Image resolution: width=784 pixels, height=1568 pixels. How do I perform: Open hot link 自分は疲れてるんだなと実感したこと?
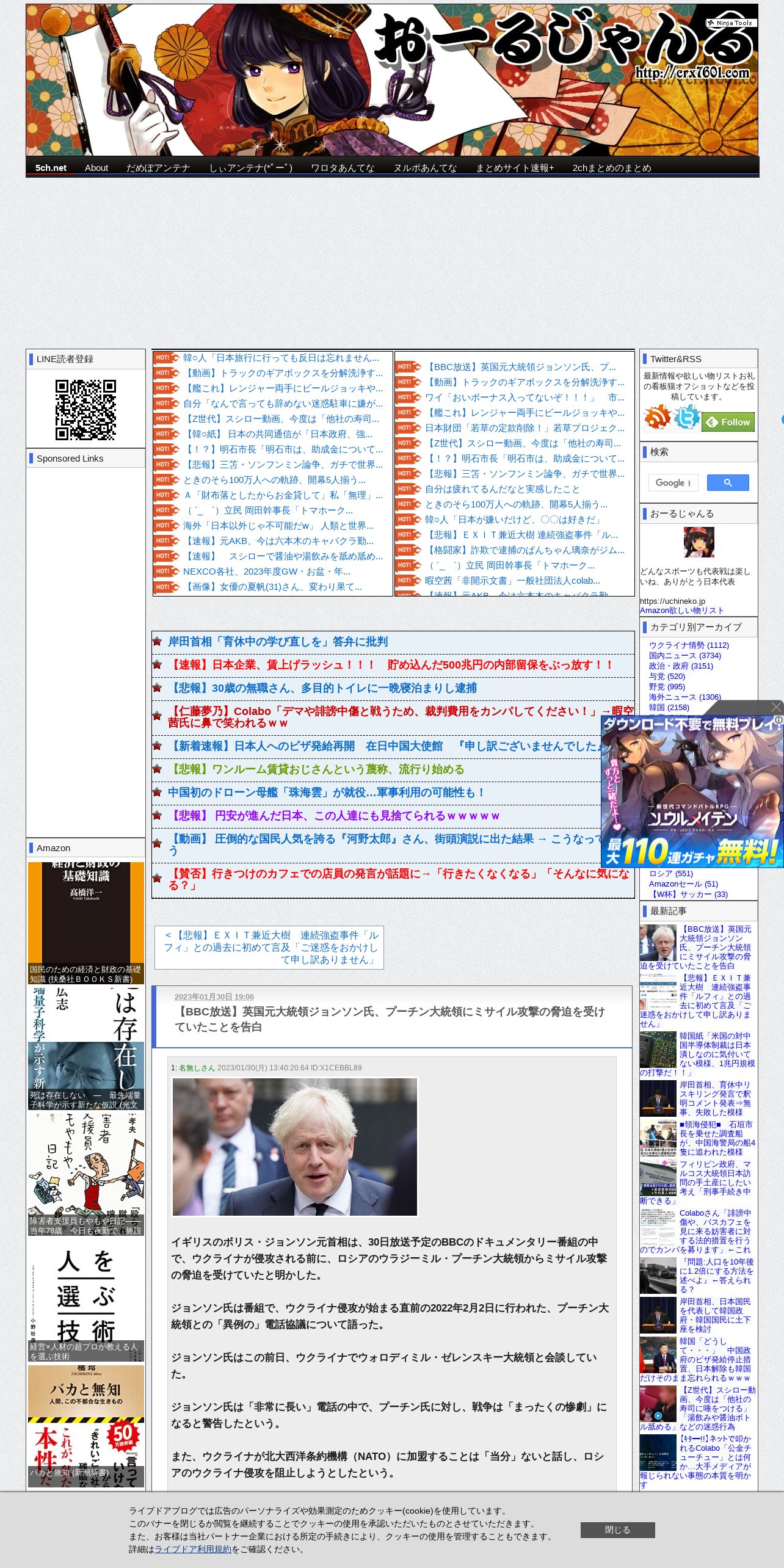tap(503, 489)
